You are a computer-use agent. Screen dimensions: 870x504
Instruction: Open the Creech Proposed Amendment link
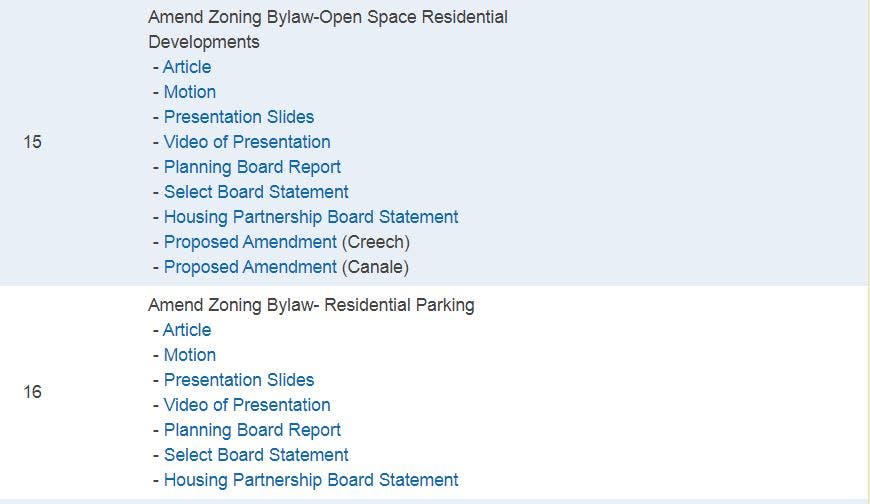(x=250, y=242)
